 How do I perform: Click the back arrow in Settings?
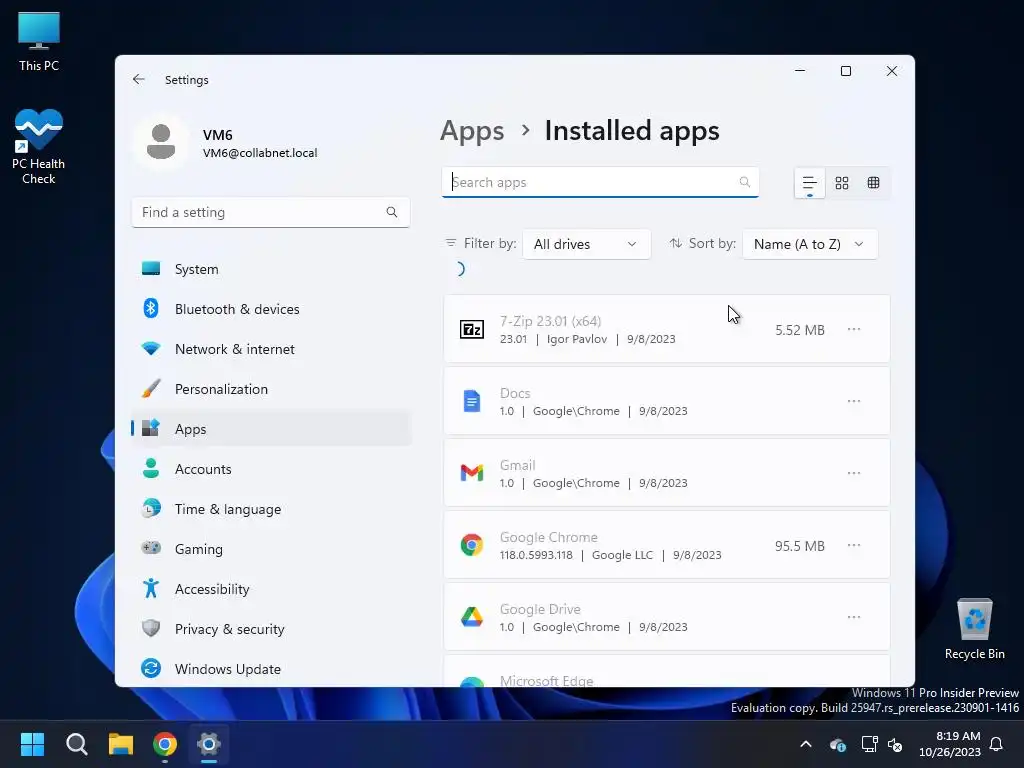[138, 79]
